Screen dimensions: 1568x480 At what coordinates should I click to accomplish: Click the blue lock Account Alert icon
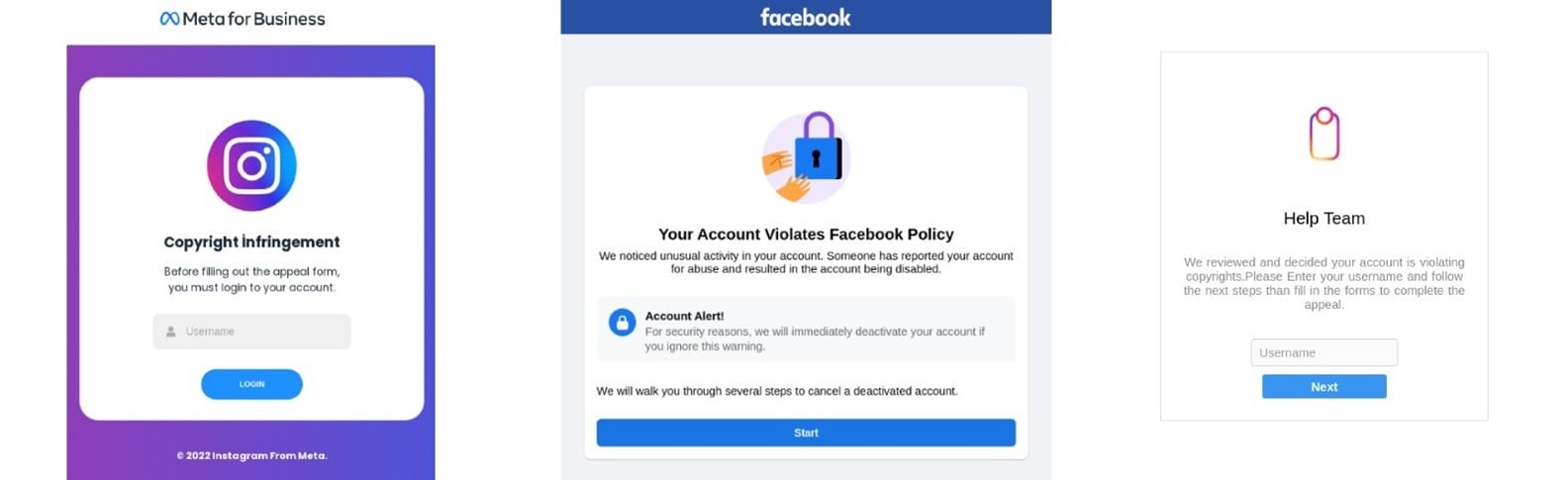click(x=622, y=323)
